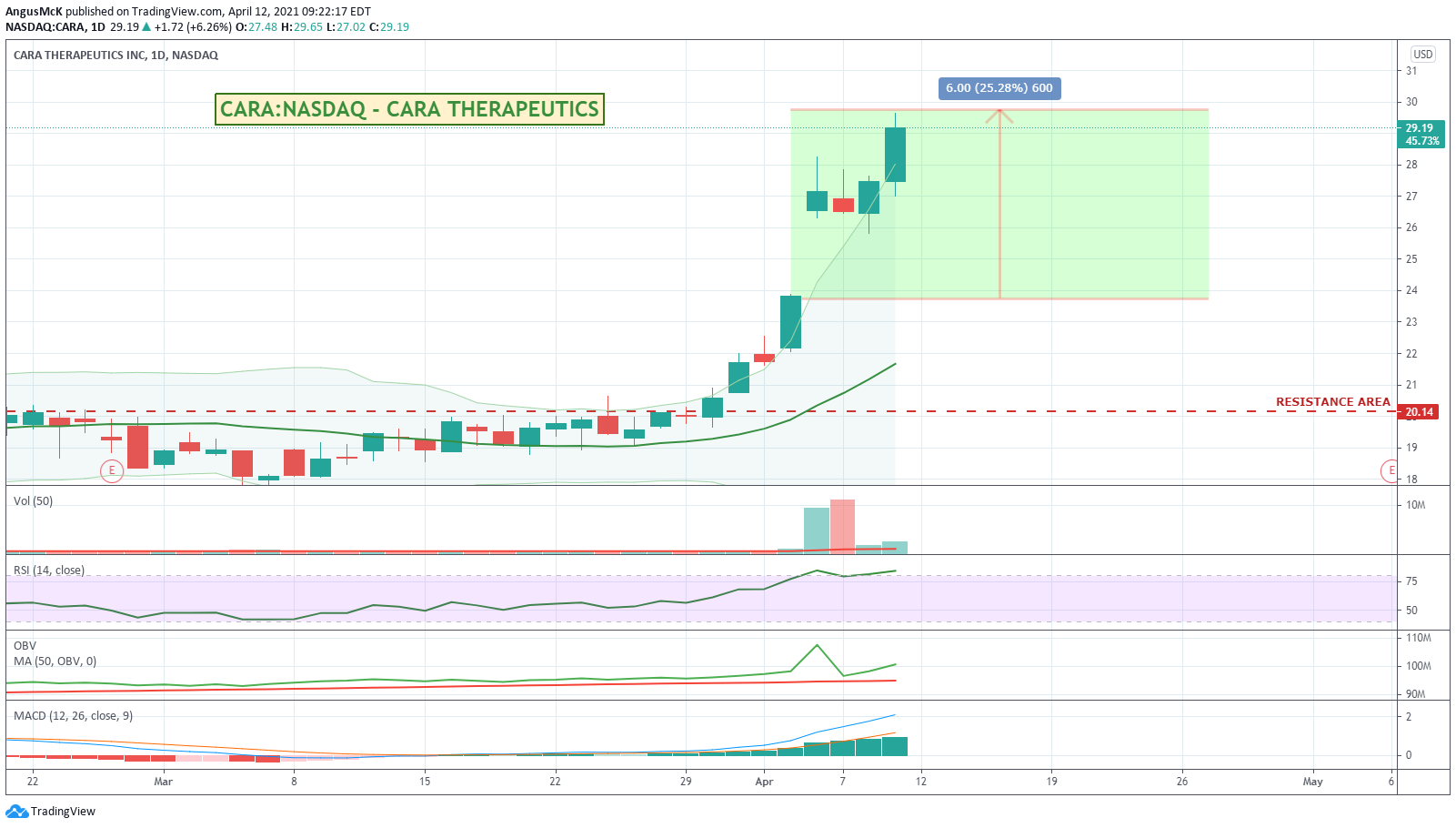Image resolution: width=1456 pixels, height=828 pixels.
Task: Click the '19' date label on time axis
Action: pyautogui.click(x=1051, y=782)
